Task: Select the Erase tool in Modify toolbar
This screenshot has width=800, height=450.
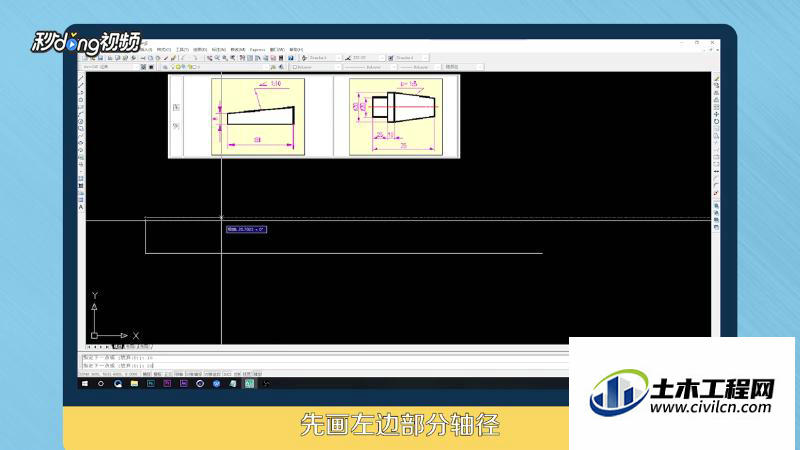Action: click(716, 79)
